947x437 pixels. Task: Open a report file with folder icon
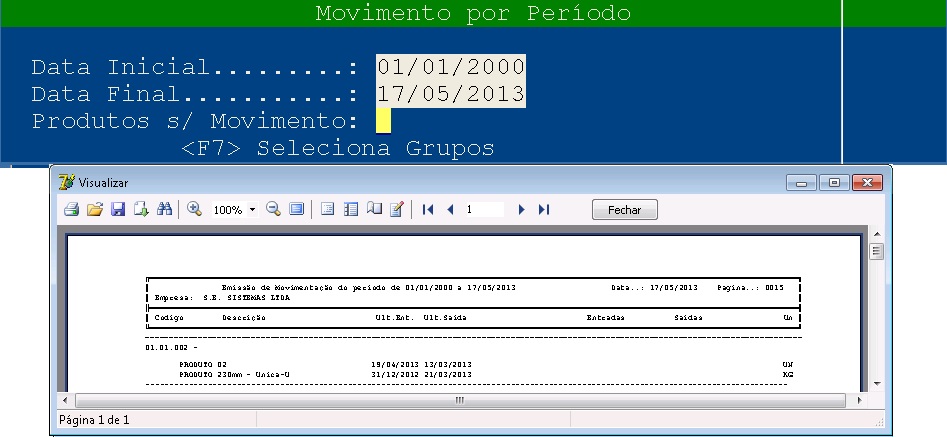pyautogui.click(x=95, y=210)
